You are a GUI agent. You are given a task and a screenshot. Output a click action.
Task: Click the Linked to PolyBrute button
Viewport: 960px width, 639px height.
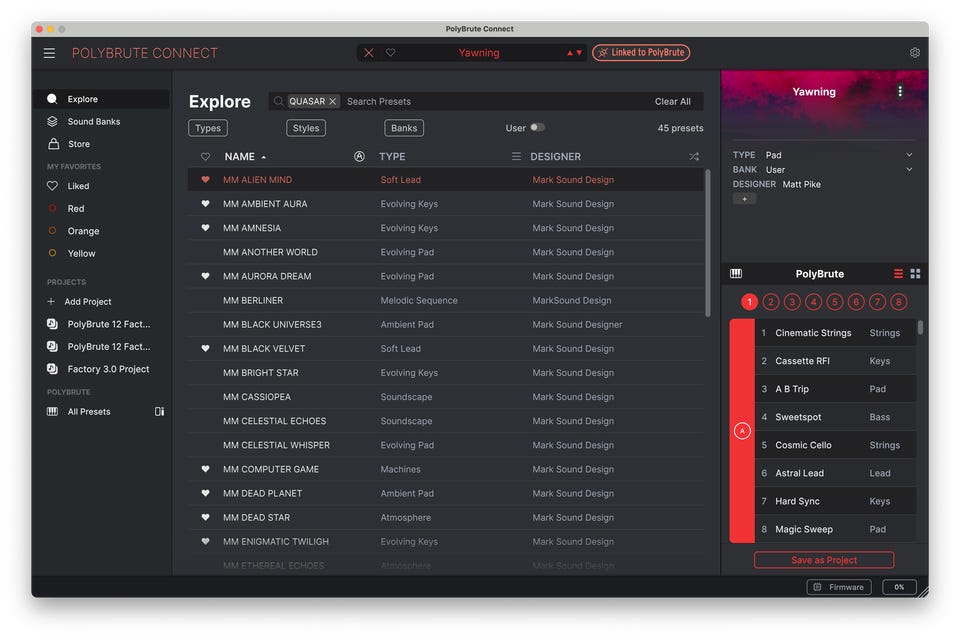[641, 53]
